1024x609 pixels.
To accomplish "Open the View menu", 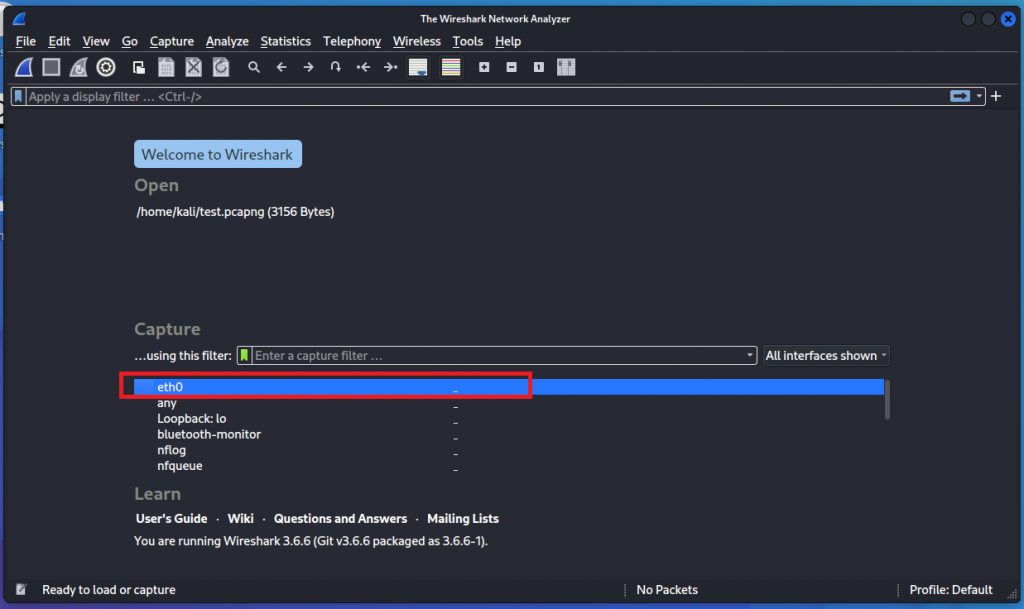I will pos(96,41).
